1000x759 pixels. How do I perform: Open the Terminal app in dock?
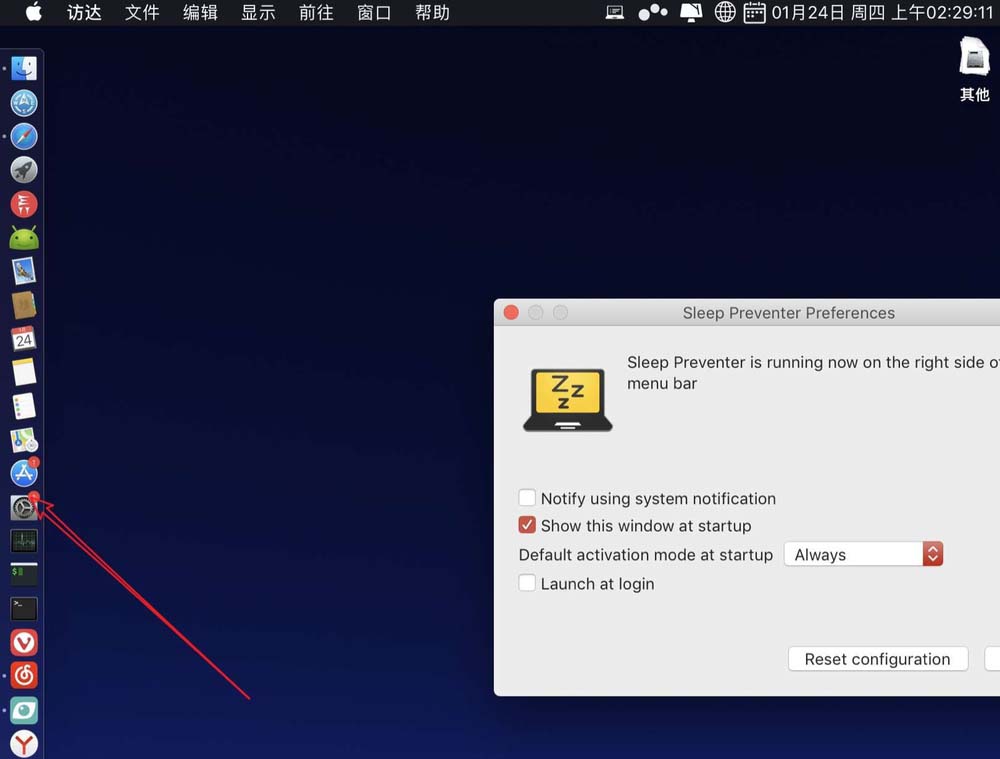pyautogui.click(x=24, y=608)
